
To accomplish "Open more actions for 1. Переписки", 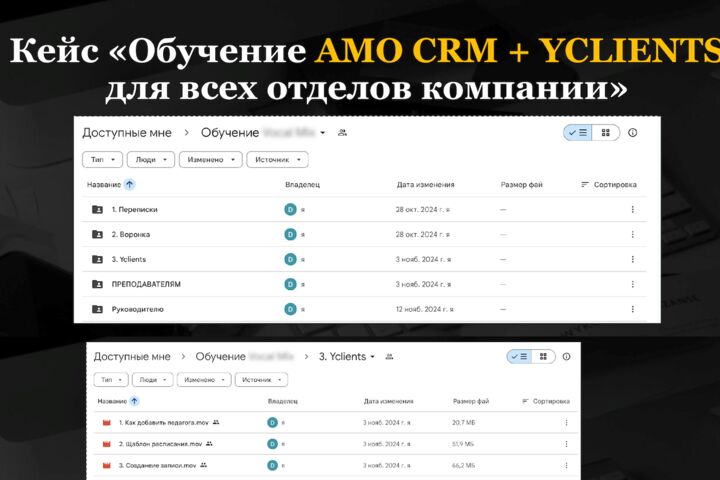I will pos(633,209).
